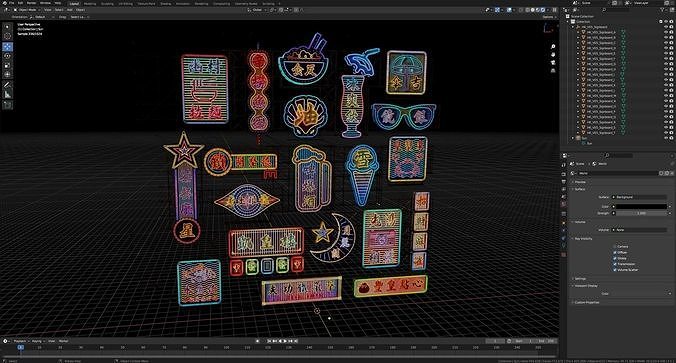The width and height of the screenshot is (676, 363).
Task: Uncheck Glossy ray visibility
Action: [615, 258]
